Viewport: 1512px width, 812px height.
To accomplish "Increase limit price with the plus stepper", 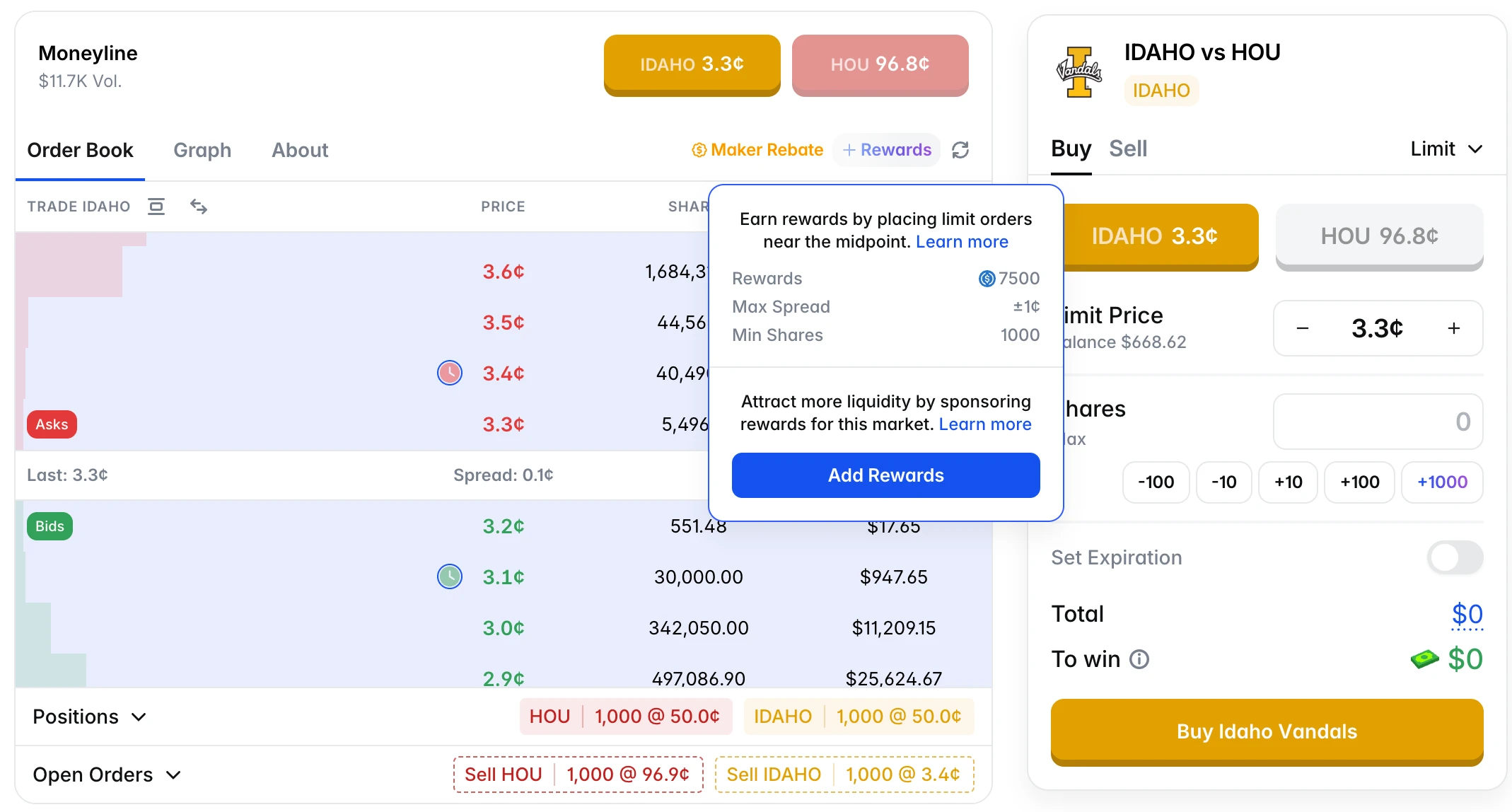I will coord(1454,328).
